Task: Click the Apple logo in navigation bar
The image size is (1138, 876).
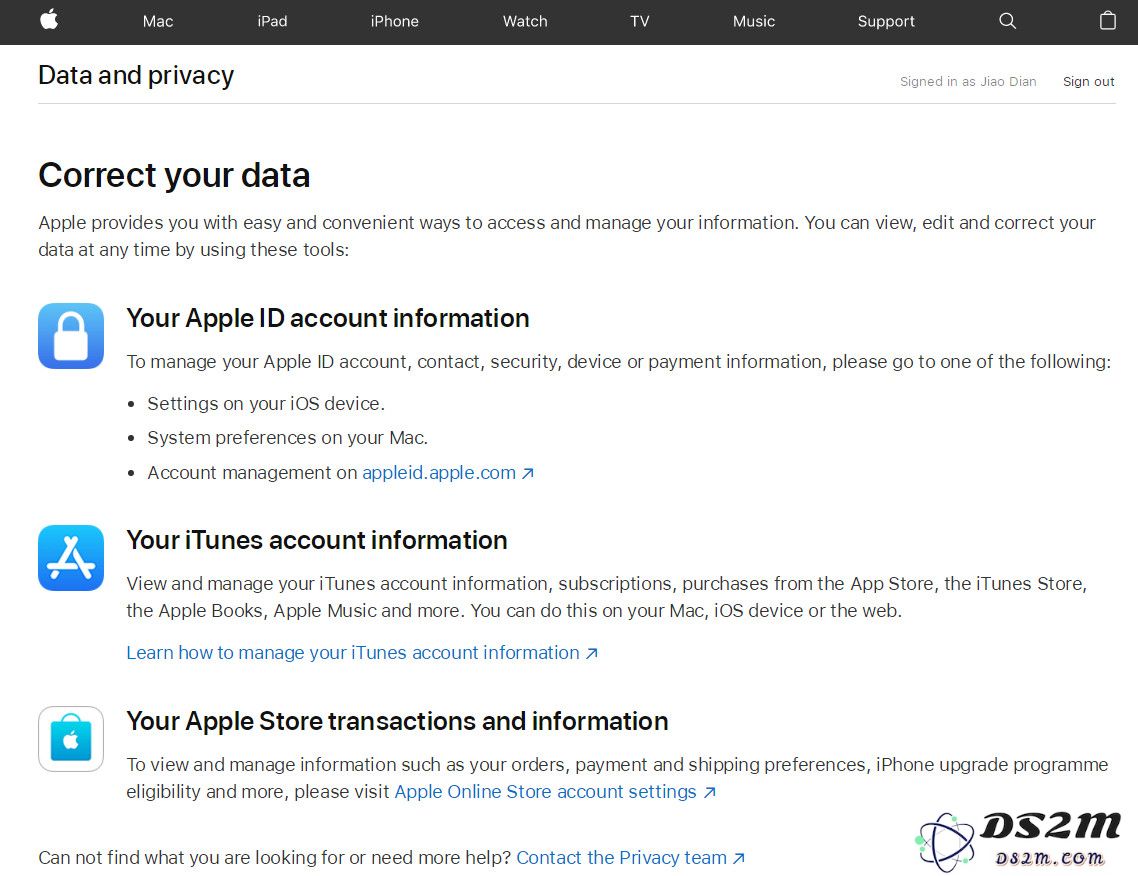Action: pyautogui.click(x=49, y=20)
